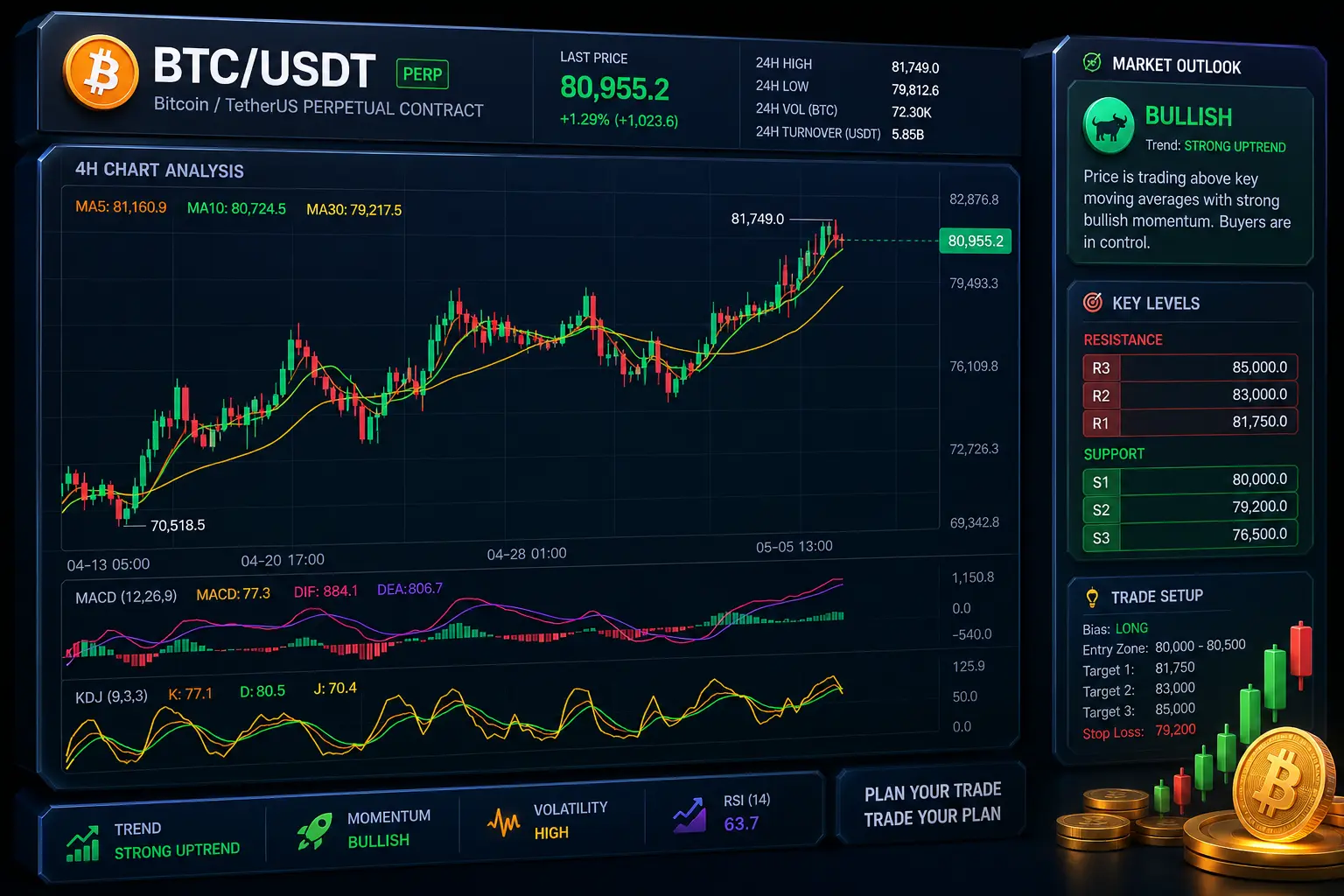Click the 04-13 05:00 date label
Screen dimensions: 1344x896
point(108,564)
